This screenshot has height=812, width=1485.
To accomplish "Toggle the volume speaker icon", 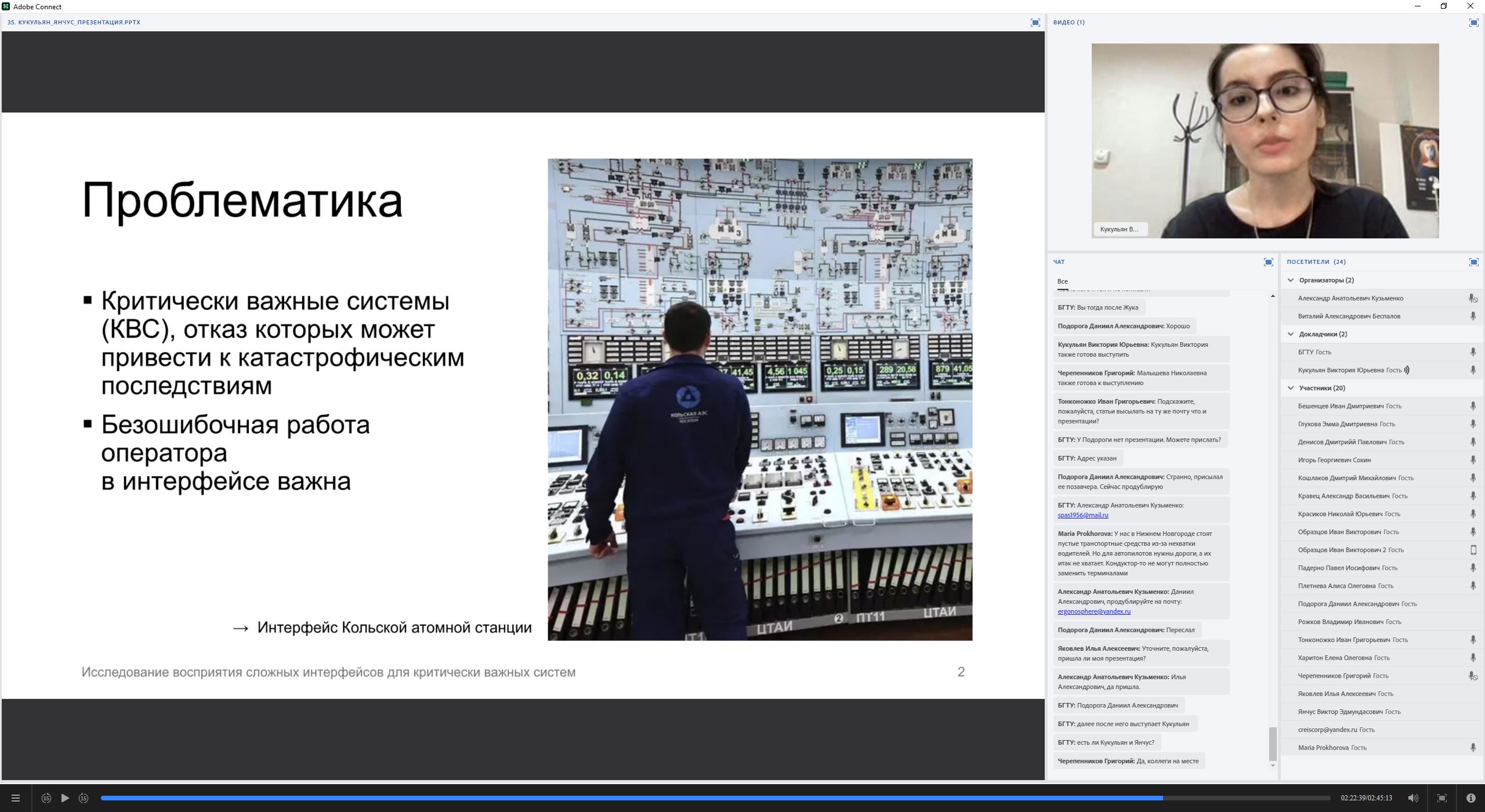I will [1413, 798].
